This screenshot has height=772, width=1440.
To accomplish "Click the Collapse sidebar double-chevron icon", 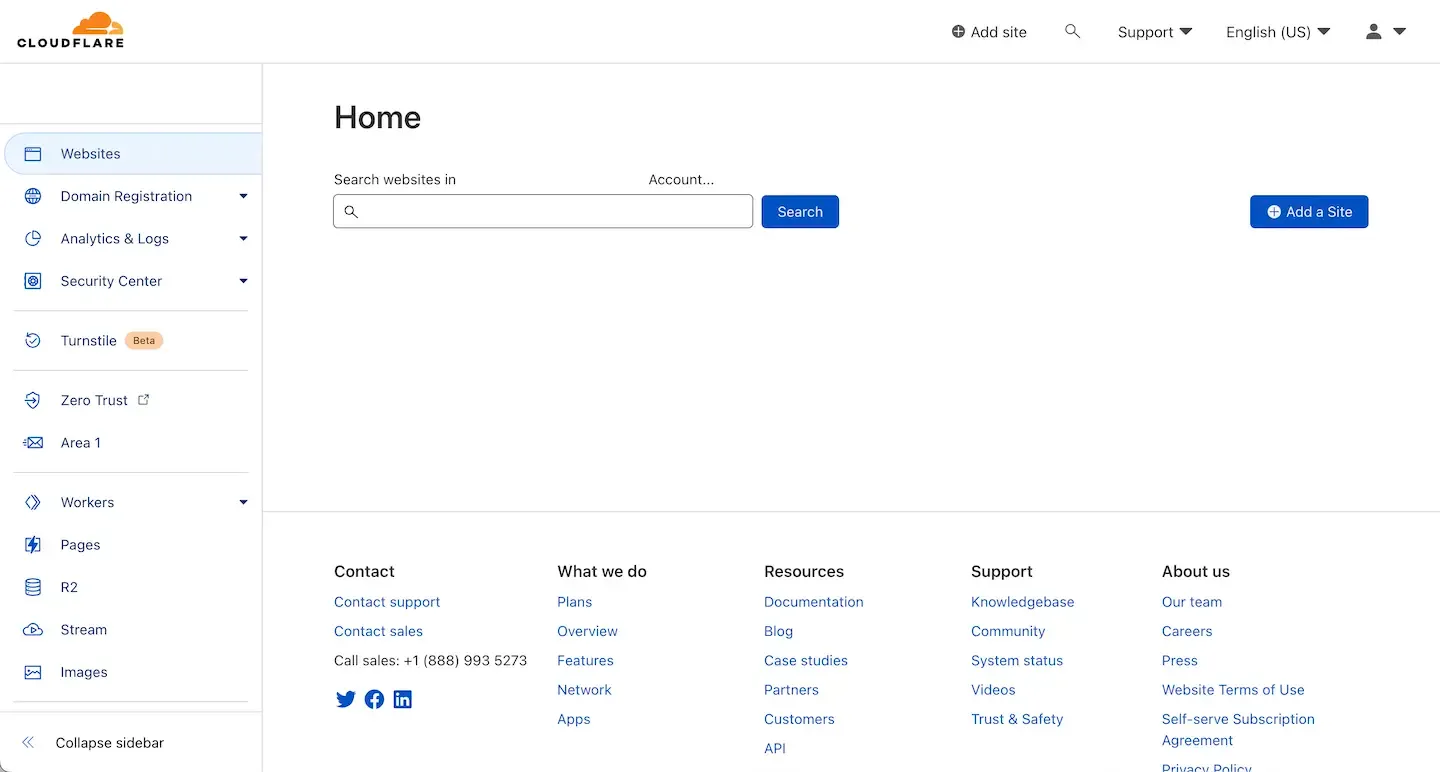I will point(28,743).
